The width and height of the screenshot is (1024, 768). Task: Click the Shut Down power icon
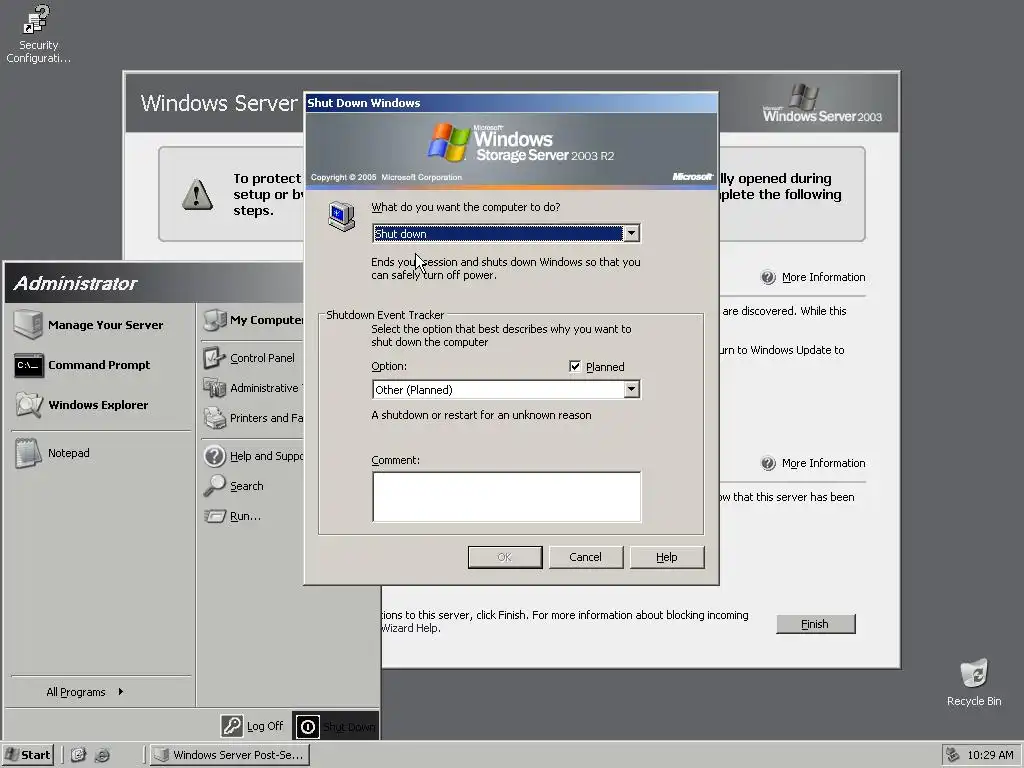[x=308, y=726]
